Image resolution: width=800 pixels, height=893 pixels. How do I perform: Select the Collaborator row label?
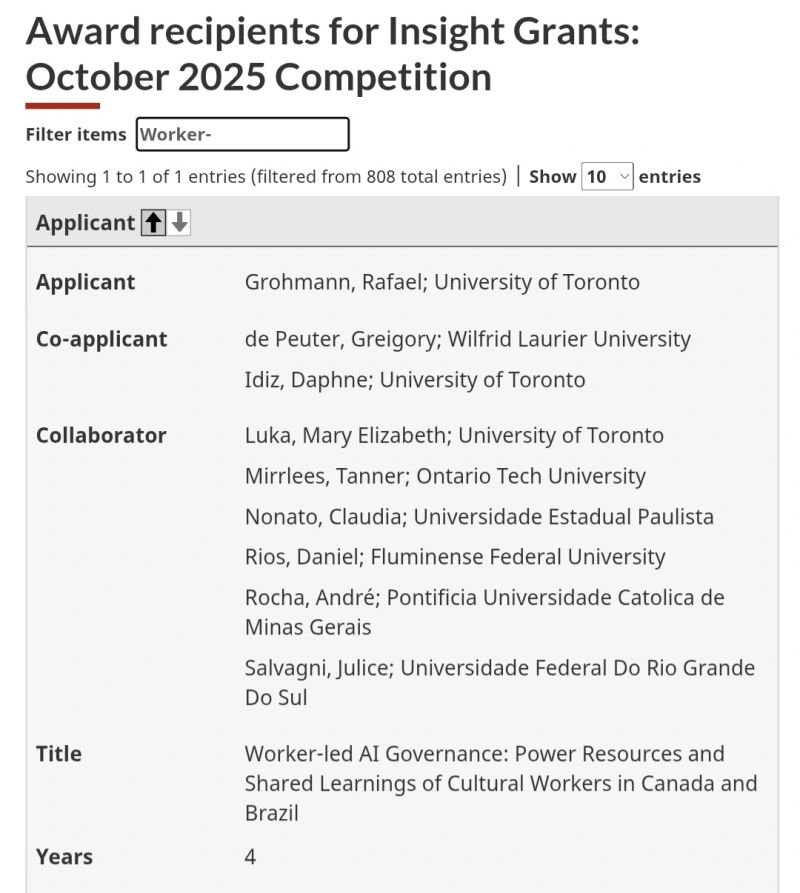[x=101, y=436]
